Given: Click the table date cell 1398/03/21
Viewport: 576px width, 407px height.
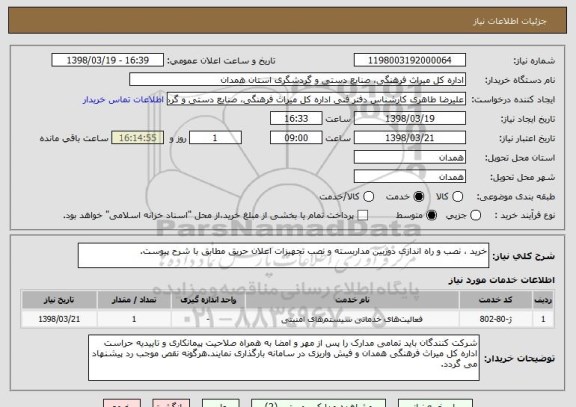Looking at the screenshot, I should pyautogui.click(x=59, y=319).
